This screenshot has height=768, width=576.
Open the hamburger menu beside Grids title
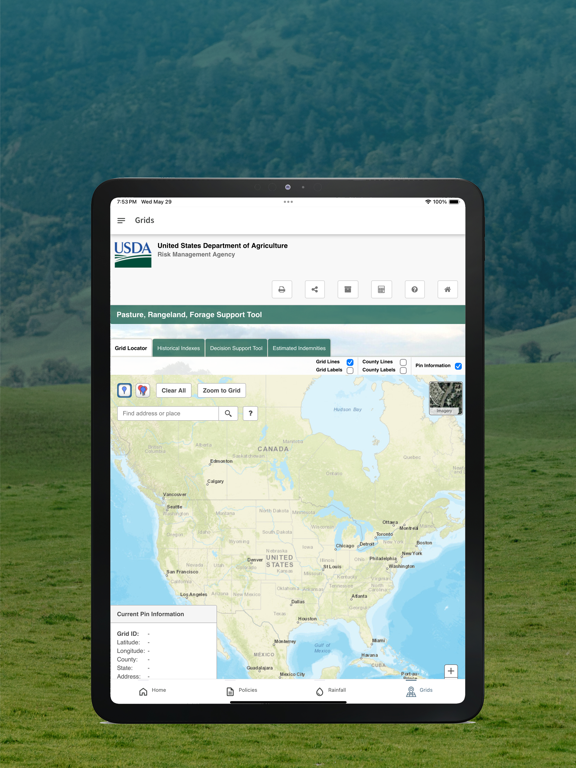(x=121, y=220)
